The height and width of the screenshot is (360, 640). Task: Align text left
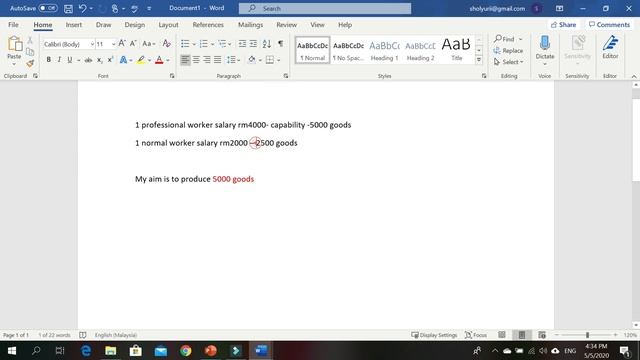click(x=185, y=60)
